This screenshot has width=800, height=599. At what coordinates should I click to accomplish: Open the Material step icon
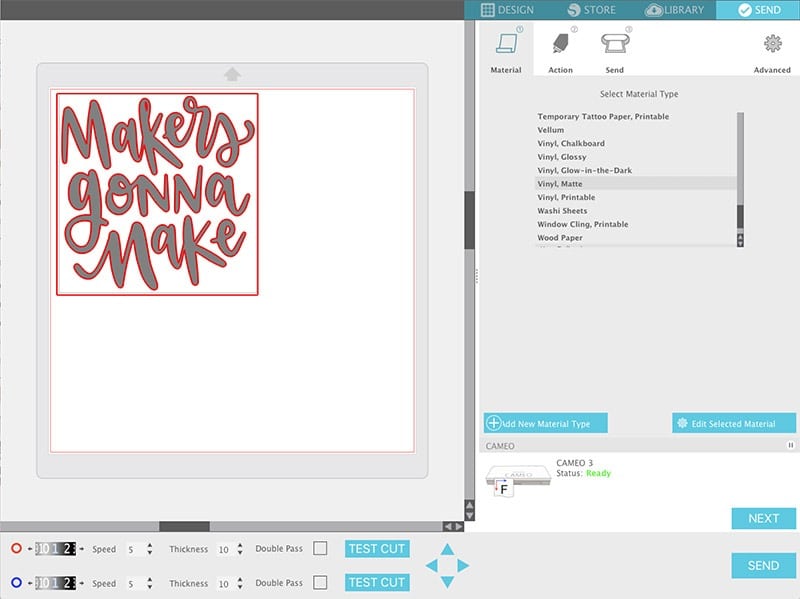click(506, 45)
